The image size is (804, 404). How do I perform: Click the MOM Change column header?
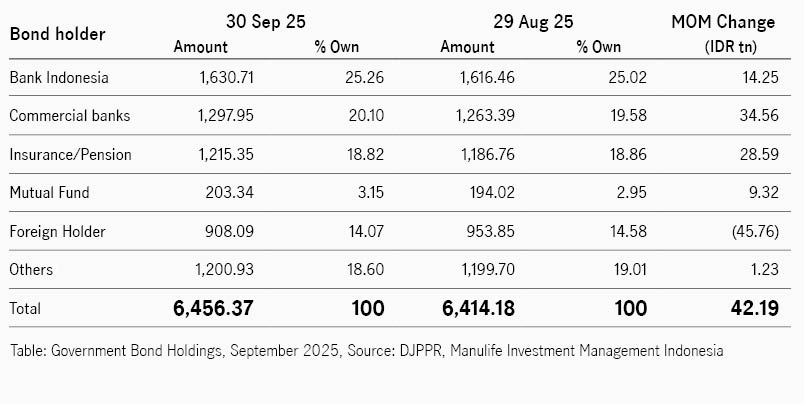click(735, 21)
